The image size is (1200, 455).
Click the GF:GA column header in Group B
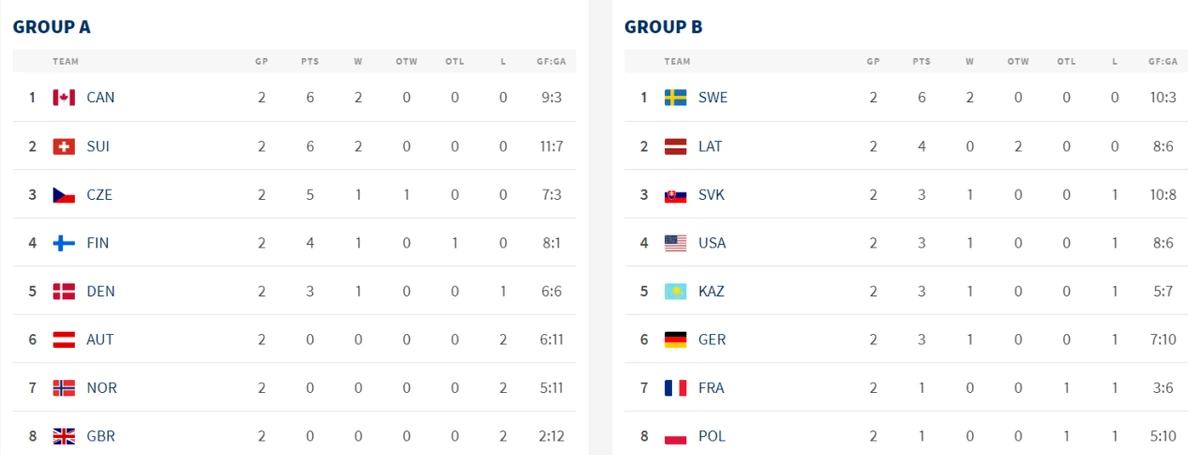[x=1163, y=62]
